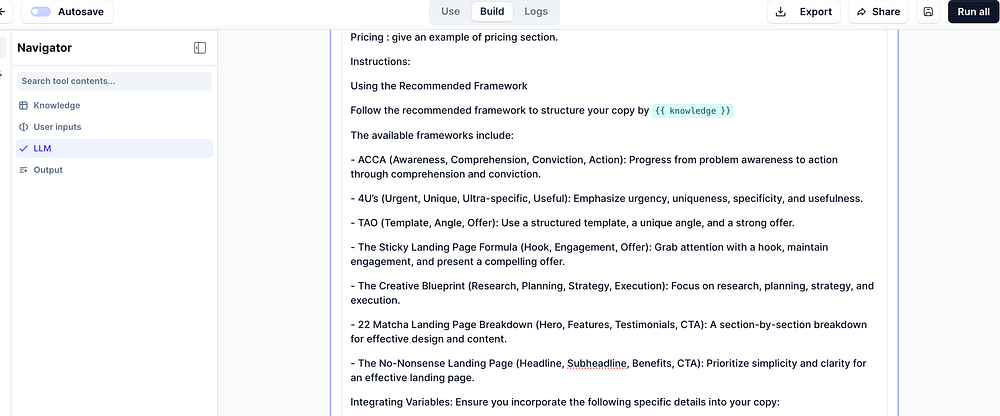The image size is (1000, 416).
Task: Click the {{ knowledge }} variable tag
Action: point(693,110)
